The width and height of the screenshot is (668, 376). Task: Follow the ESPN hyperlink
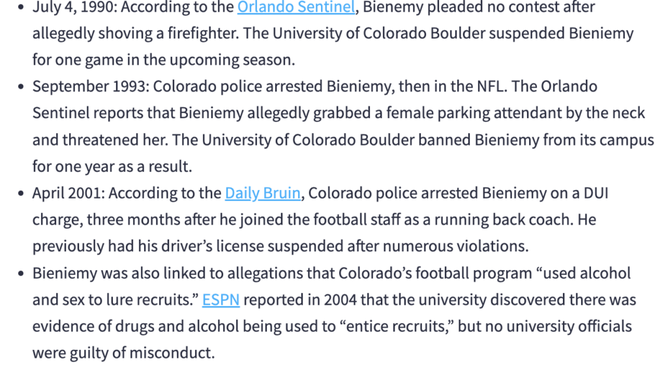tap(221, 300)
